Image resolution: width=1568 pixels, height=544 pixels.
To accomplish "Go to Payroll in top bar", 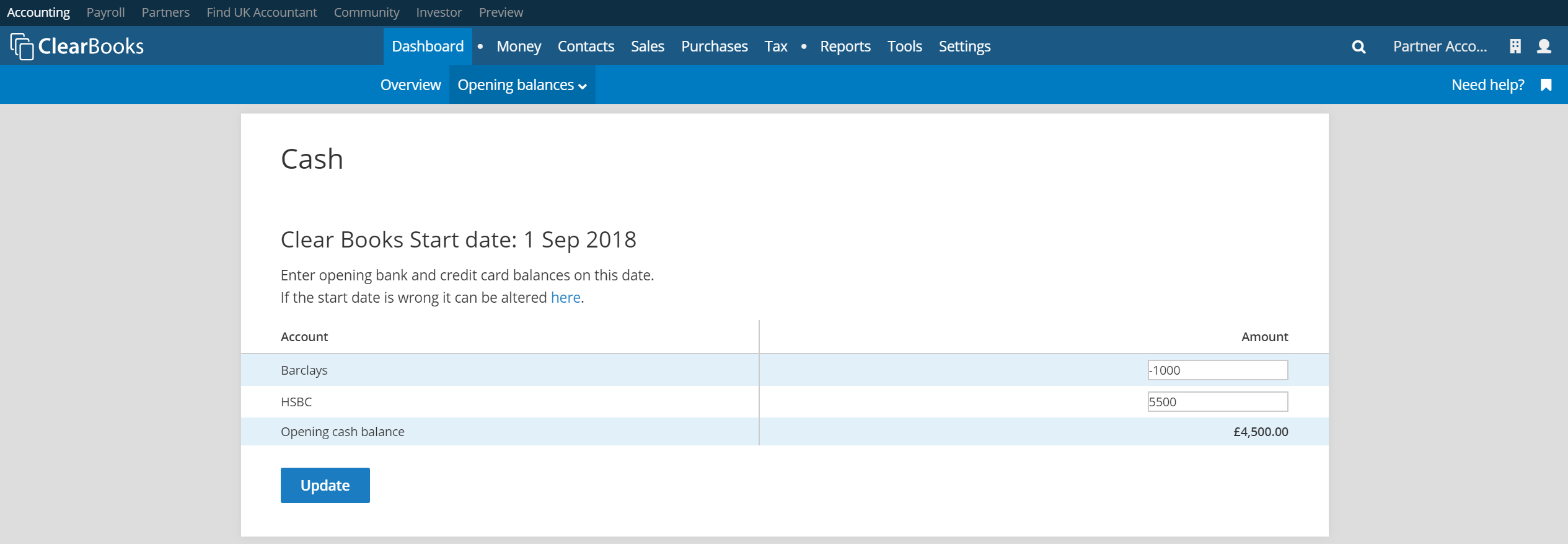I will coord(105,12).
